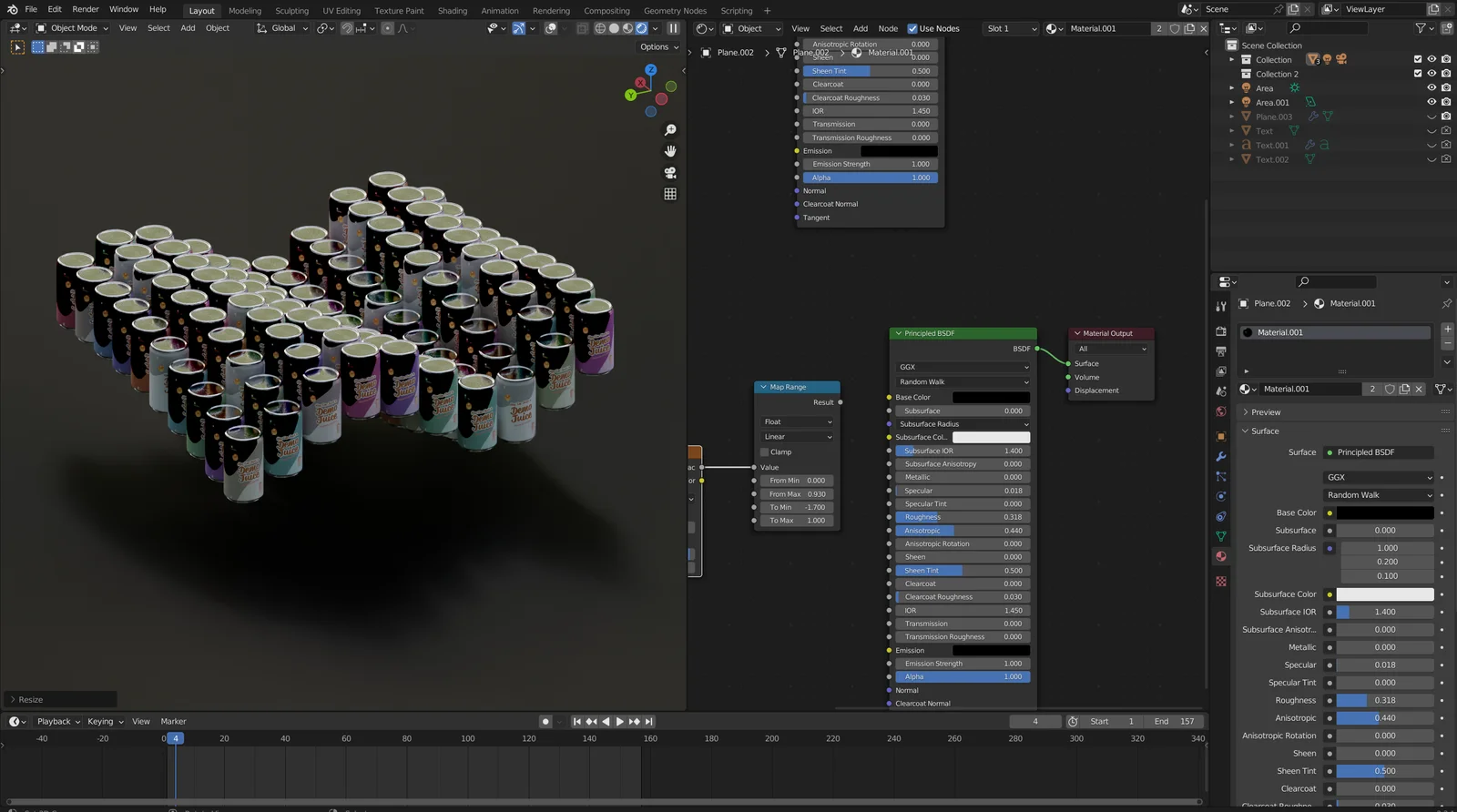The height and width of the screenshot is (812, 1457).
Task: Uncheck Use Nodes in node editor header
Action: click(912, 28)
